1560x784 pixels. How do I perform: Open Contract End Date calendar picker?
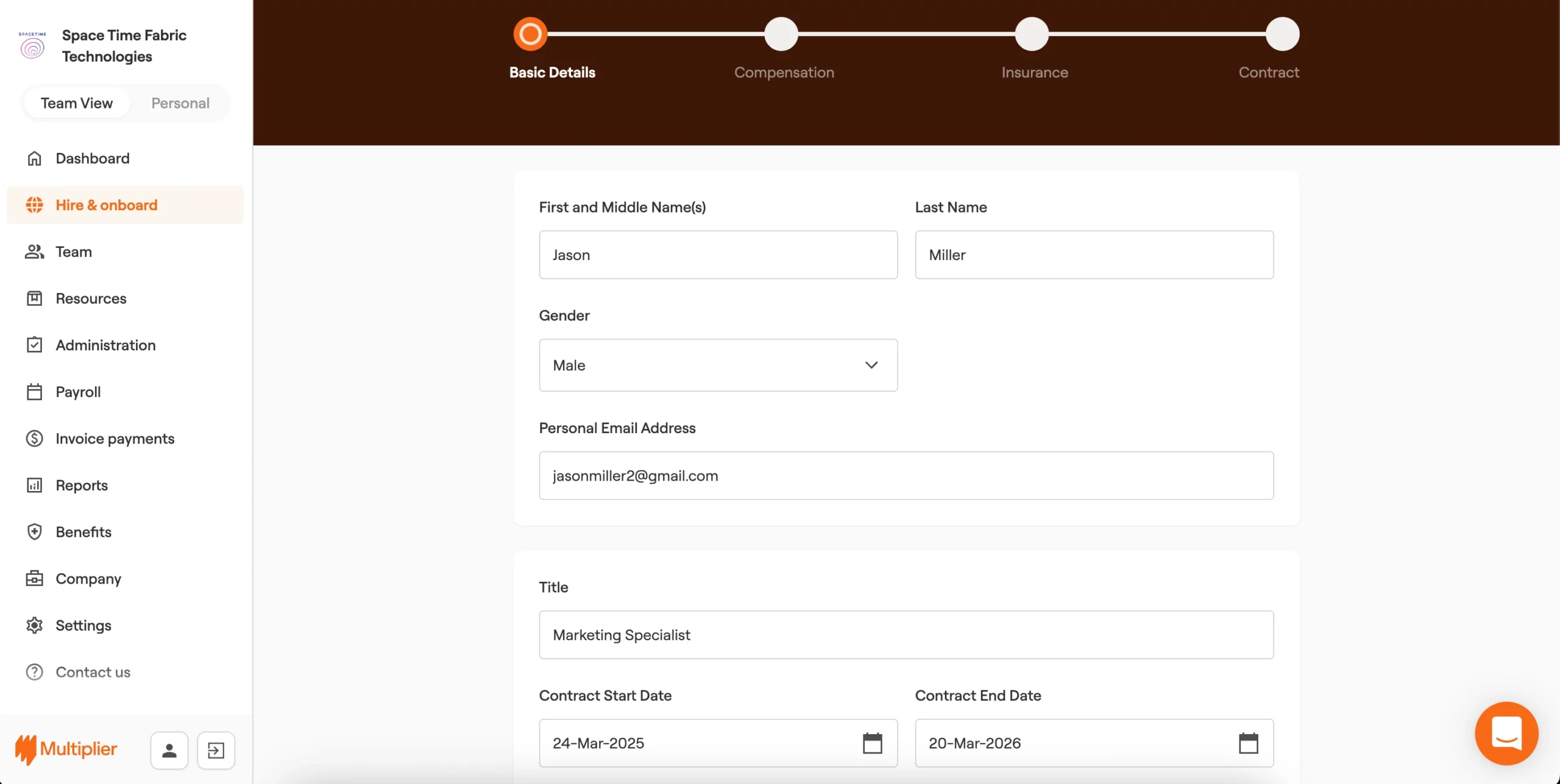(x=1249, y=743)
